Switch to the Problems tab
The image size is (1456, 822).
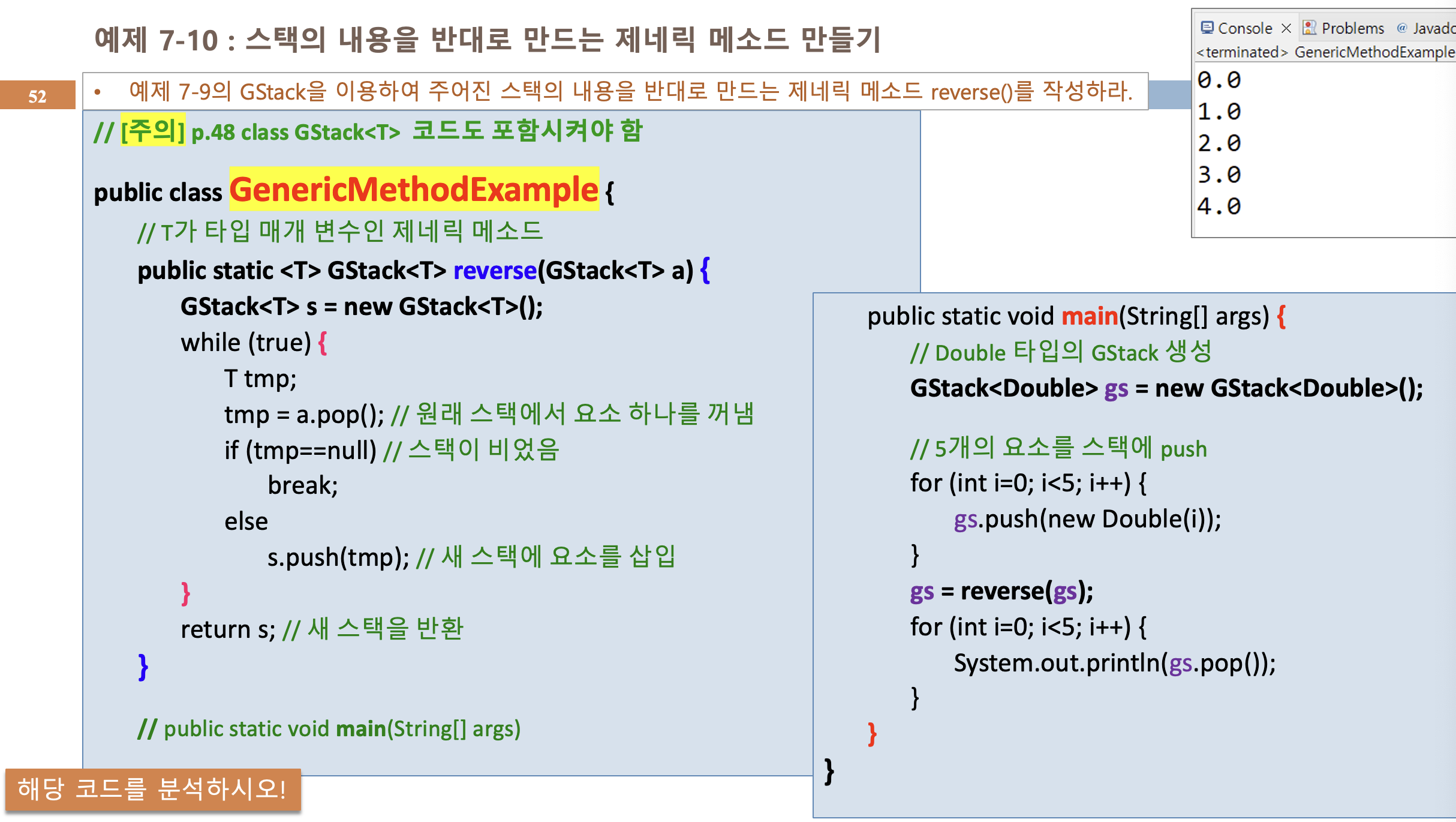pos(1352,28)
